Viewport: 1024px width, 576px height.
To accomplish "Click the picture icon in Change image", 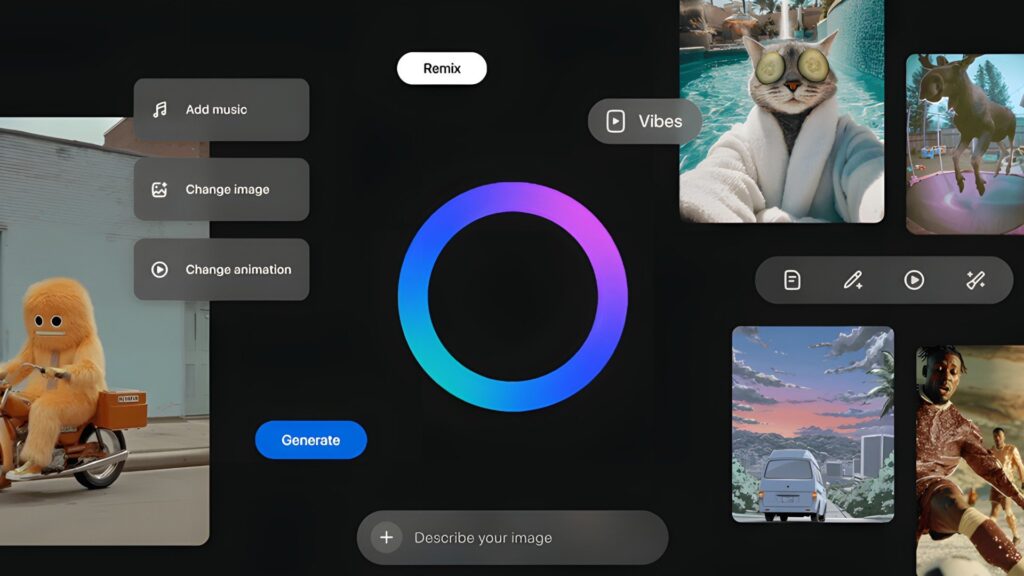I will 159,190.
